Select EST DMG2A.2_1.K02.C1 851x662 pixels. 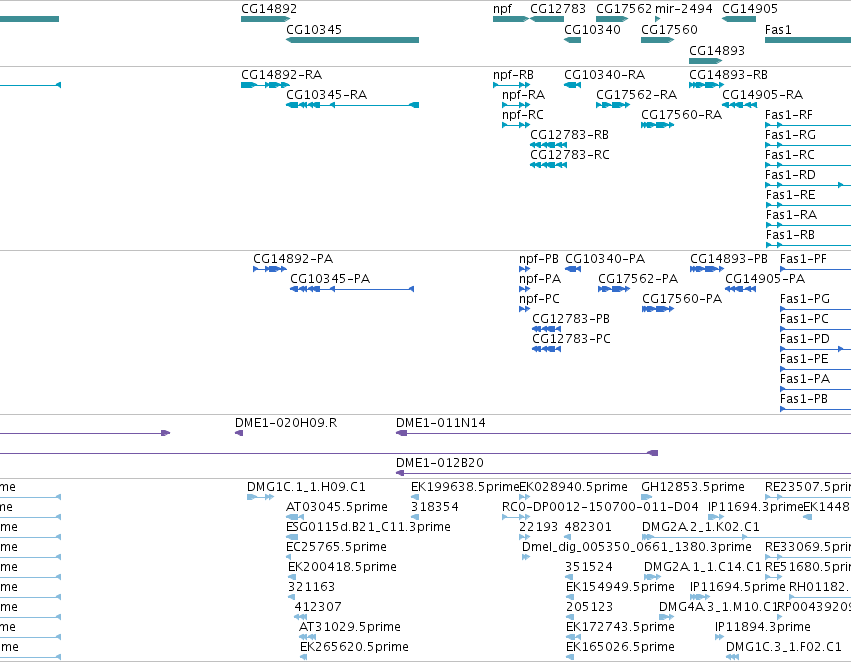[x=701, y=527]
